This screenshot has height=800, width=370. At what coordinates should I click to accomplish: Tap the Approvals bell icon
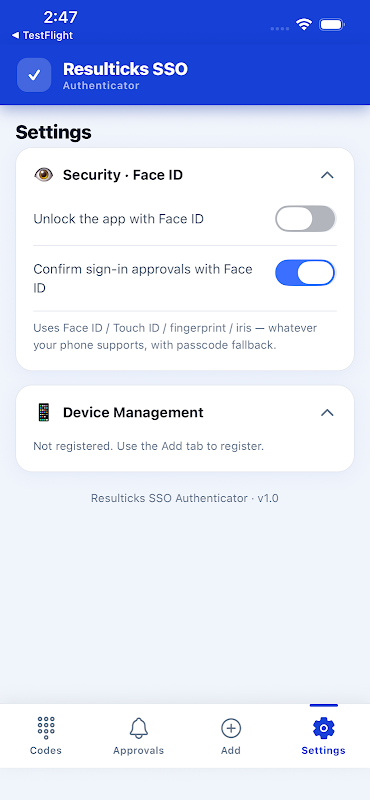click(138, 728)
